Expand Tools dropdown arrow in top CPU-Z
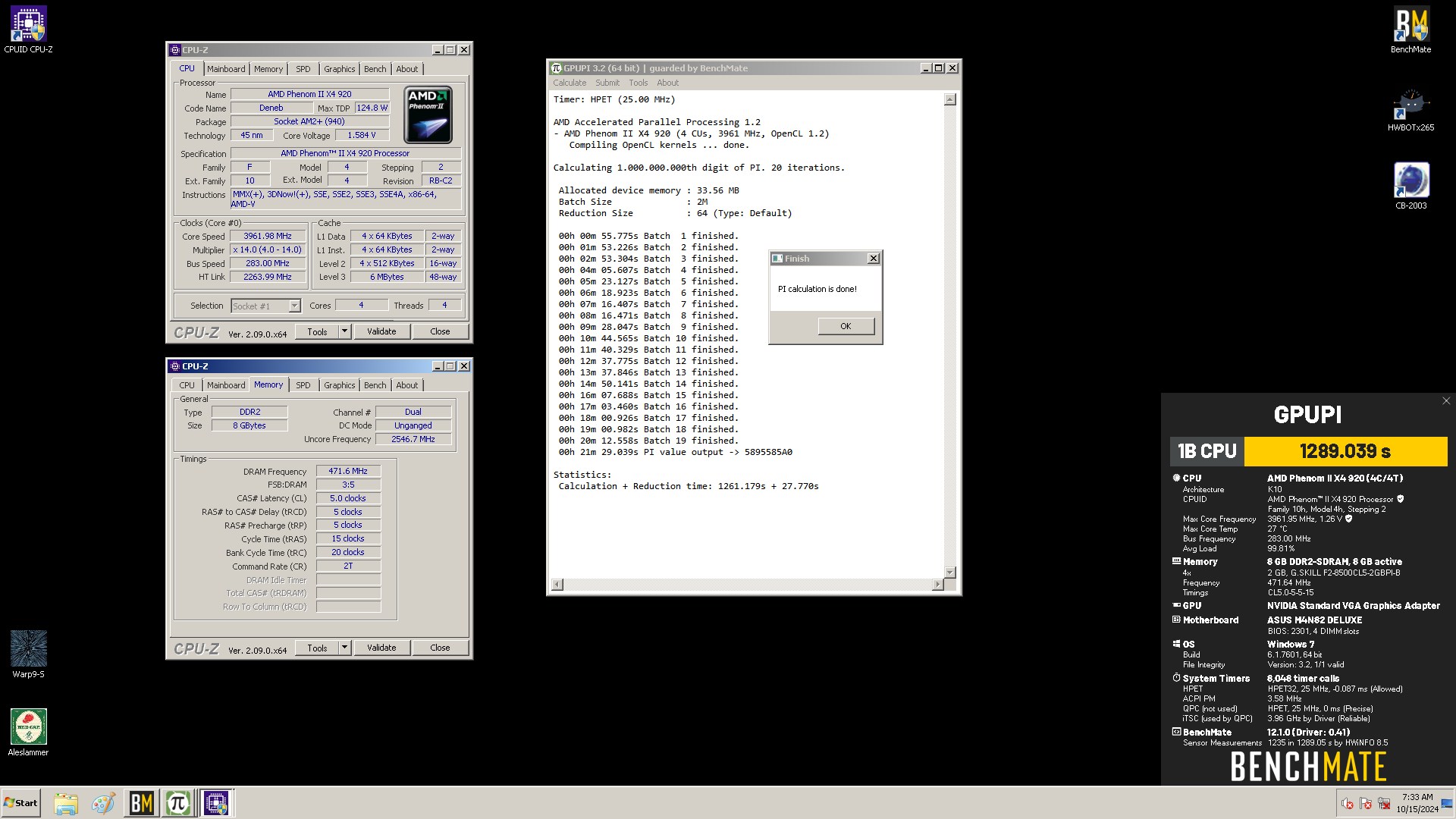Screen dimensions: 1456x819 tap(344, 331)
